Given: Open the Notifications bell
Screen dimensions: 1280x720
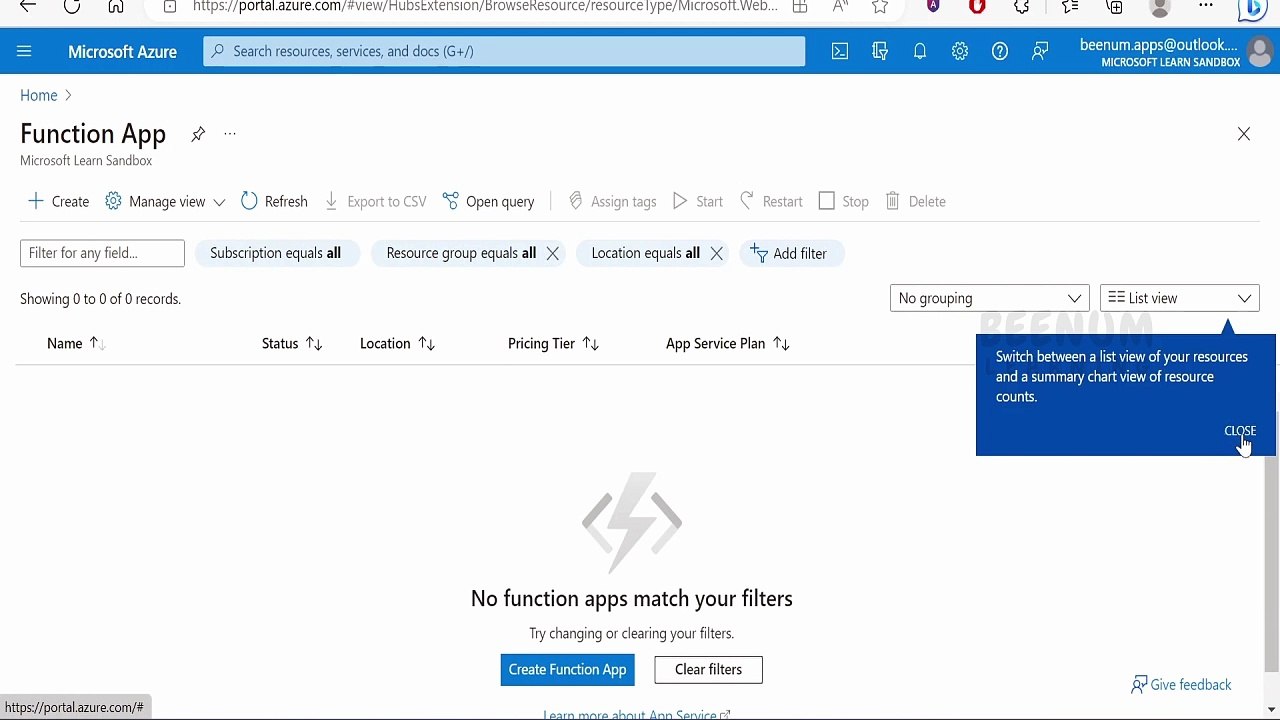Looking at the screenshot, I should 920,51.
